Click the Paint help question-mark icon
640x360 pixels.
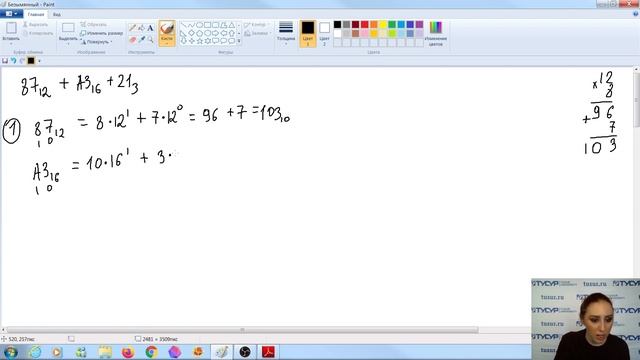636,14
